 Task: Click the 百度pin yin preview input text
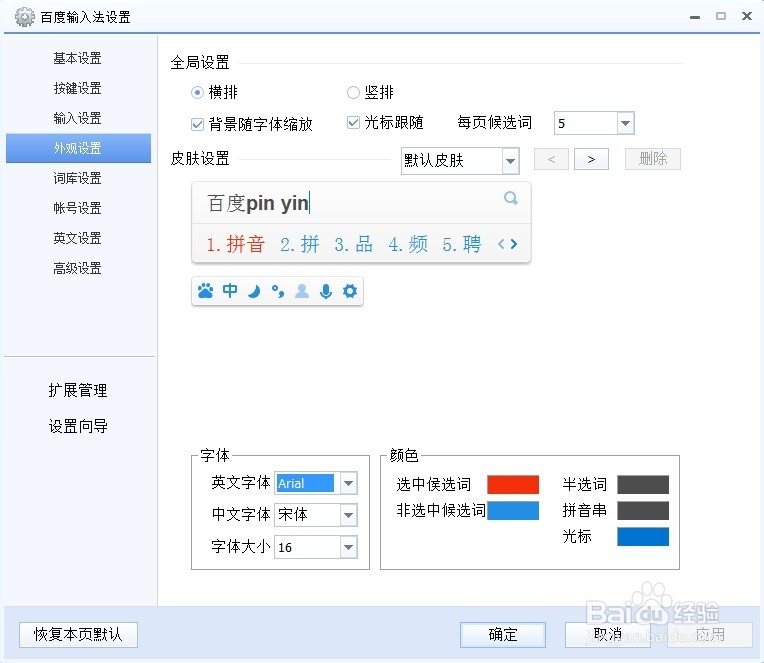[x=259, y=203]
